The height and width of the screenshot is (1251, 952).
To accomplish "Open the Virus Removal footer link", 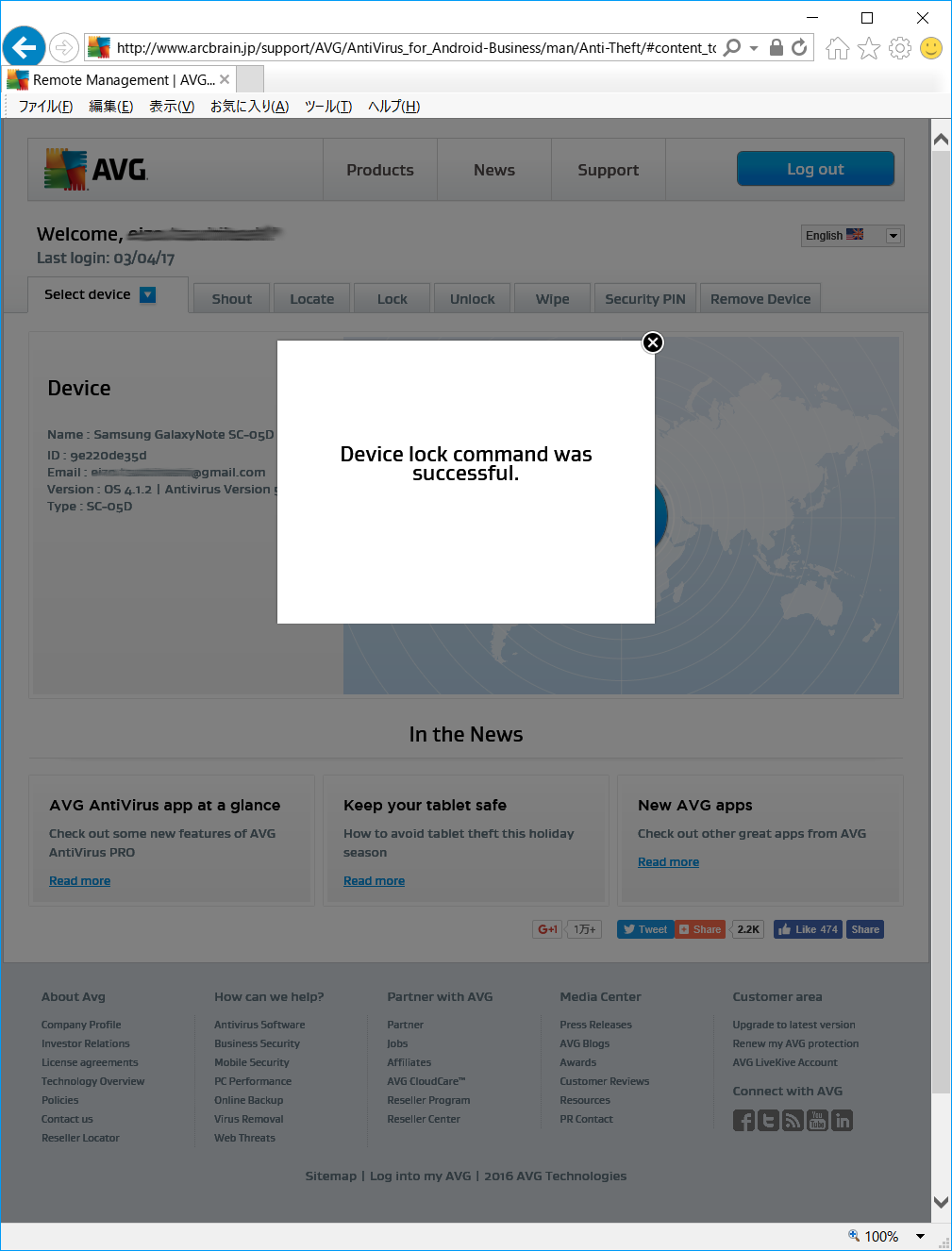I will click(249, 1119).
